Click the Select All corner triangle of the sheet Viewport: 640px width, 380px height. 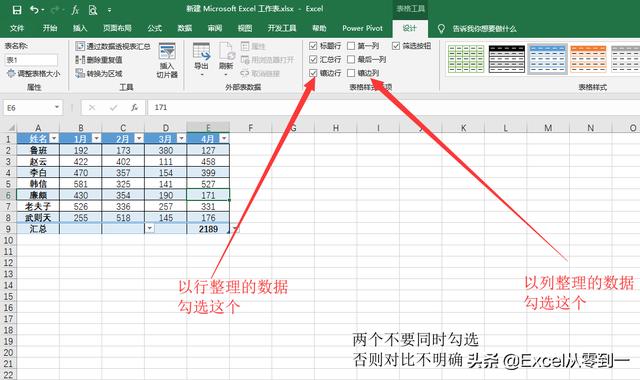point(12,128)
